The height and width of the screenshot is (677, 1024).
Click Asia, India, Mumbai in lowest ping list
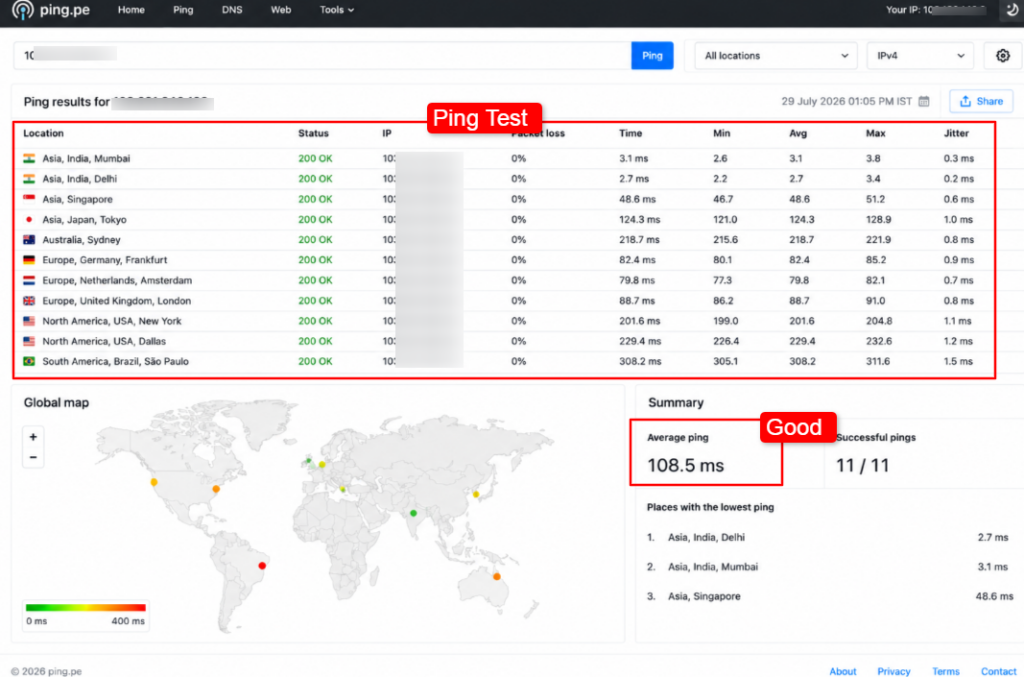pyautogui.click(x=712, y=567)
